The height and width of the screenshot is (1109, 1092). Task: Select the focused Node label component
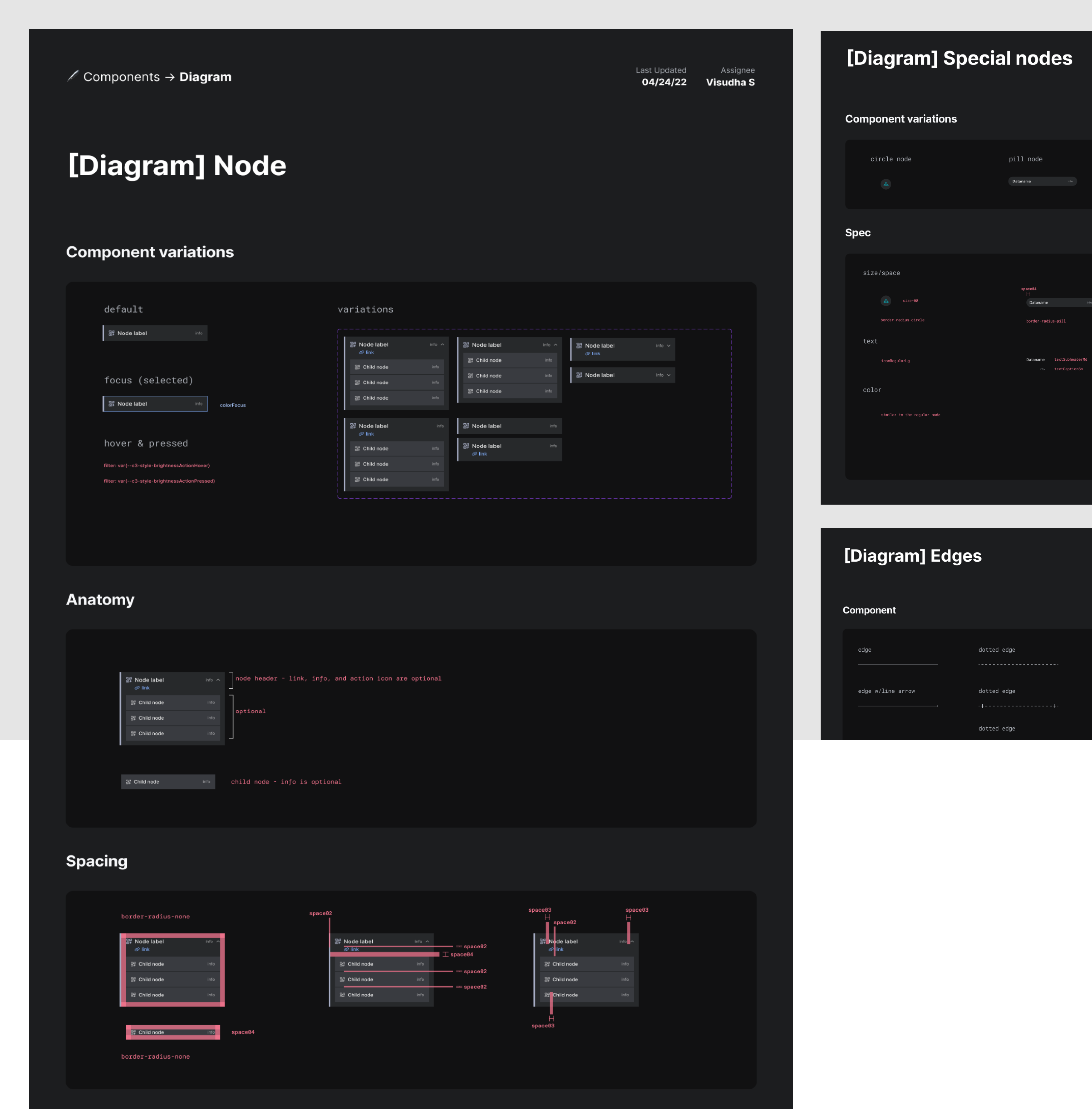(155, 404)
